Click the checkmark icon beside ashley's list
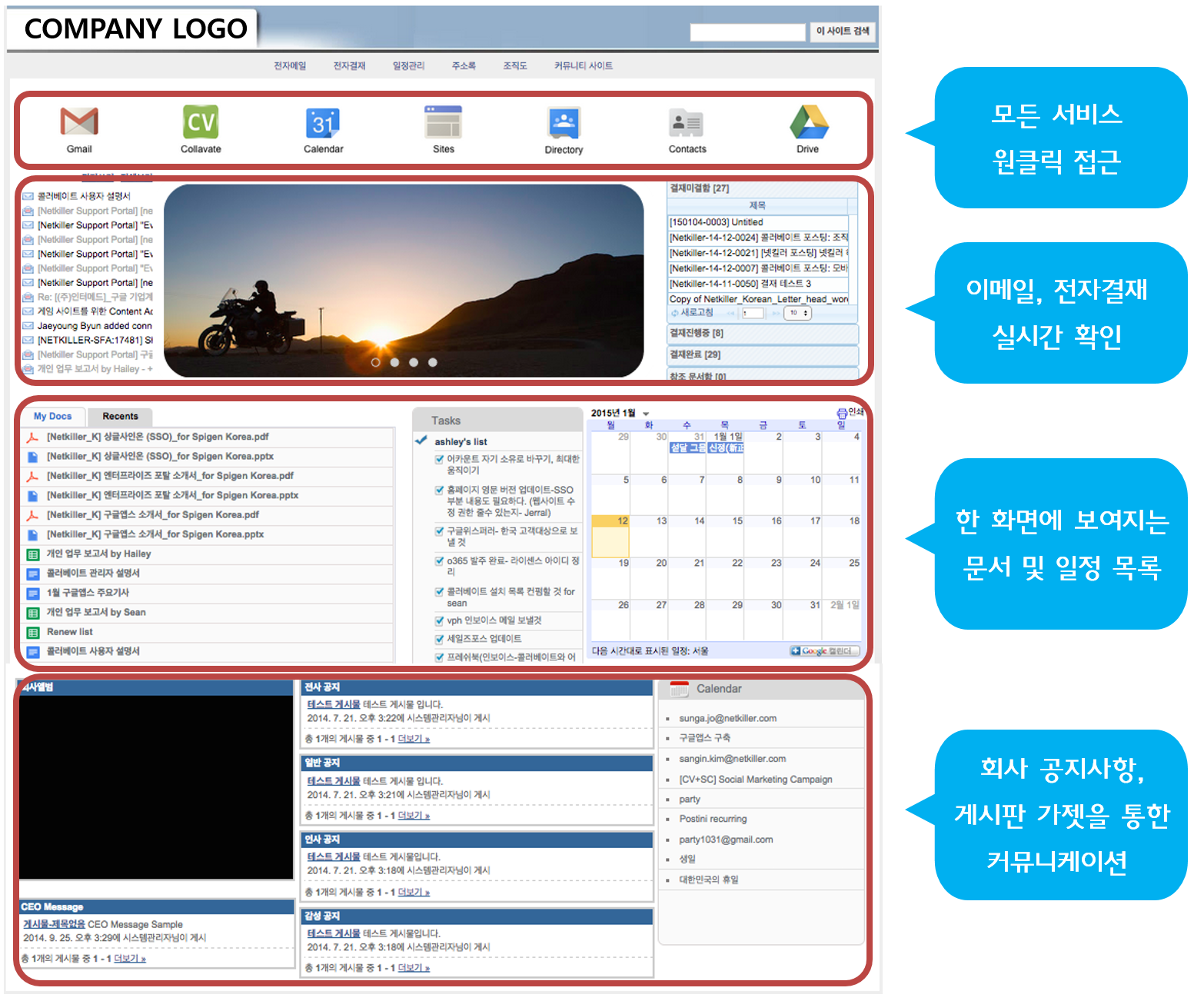 (x=421, y=441)
